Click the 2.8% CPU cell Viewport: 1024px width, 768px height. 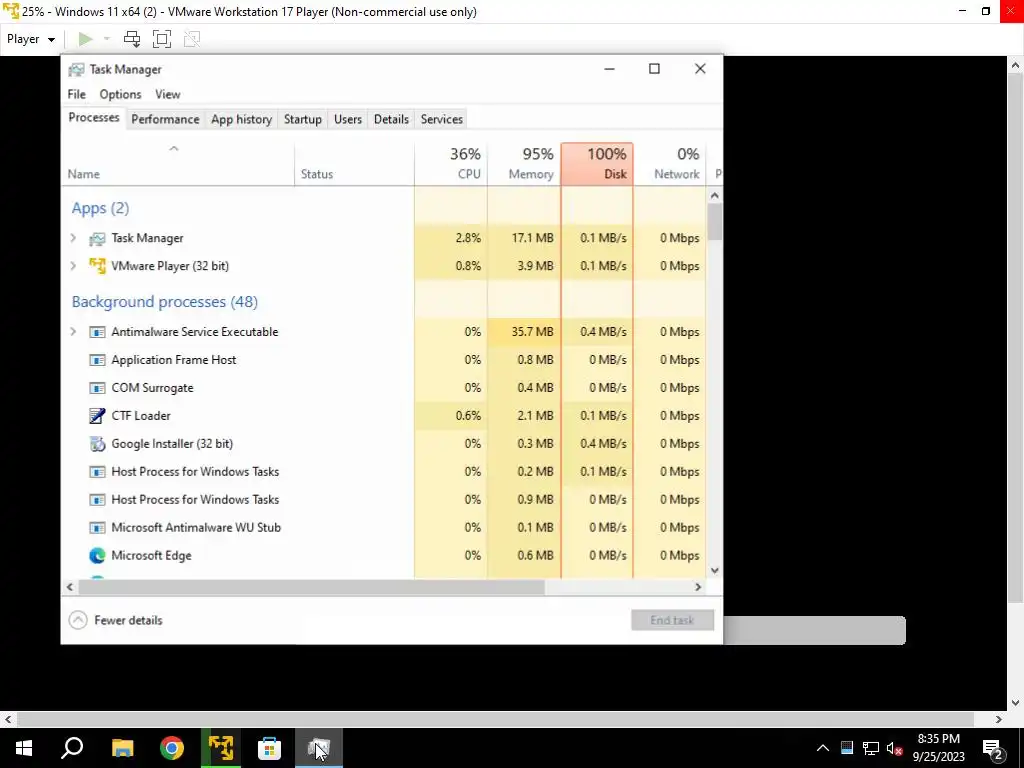point(451,238)
